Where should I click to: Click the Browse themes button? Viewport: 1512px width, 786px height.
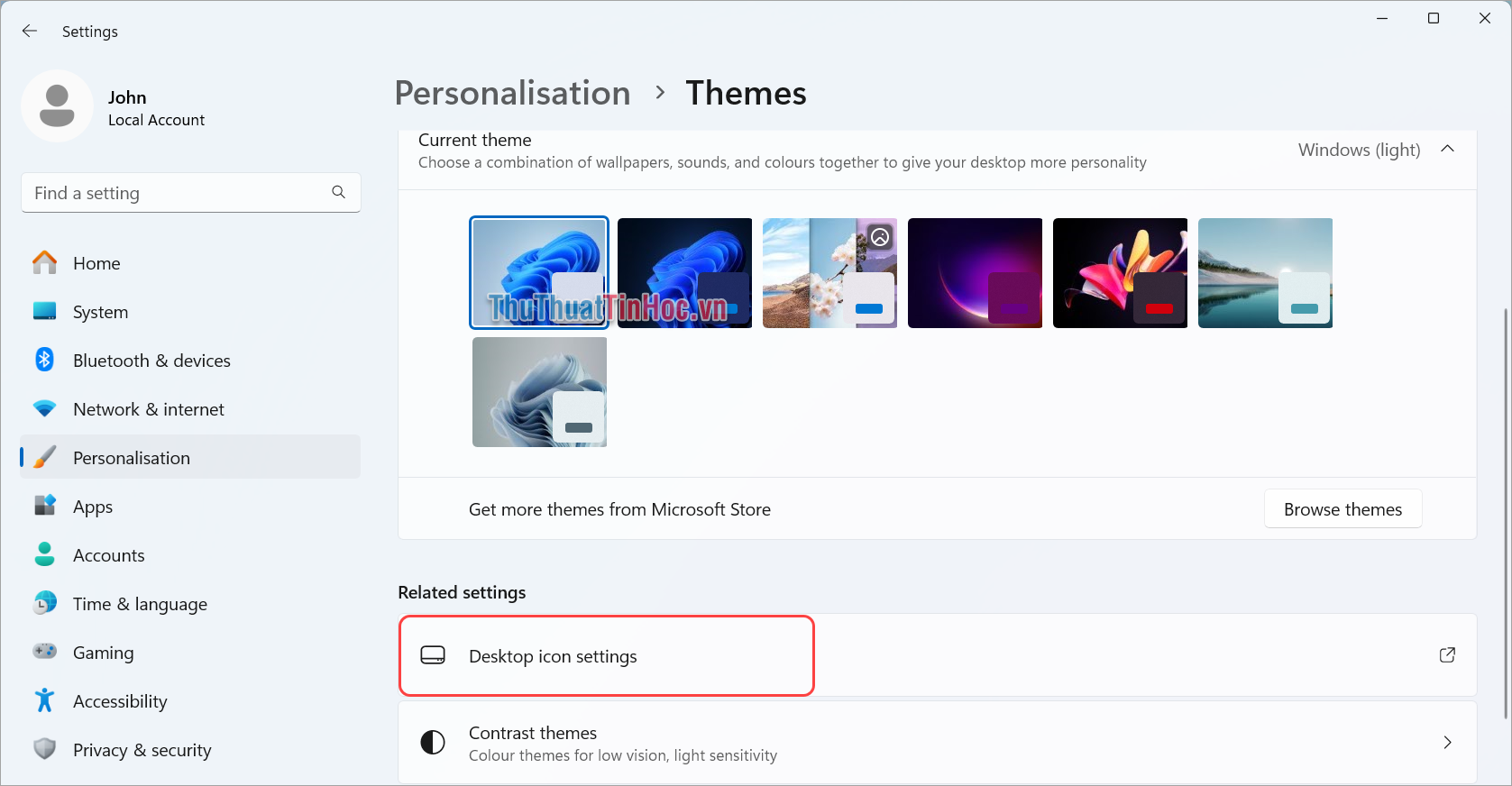click(1342, 508)
